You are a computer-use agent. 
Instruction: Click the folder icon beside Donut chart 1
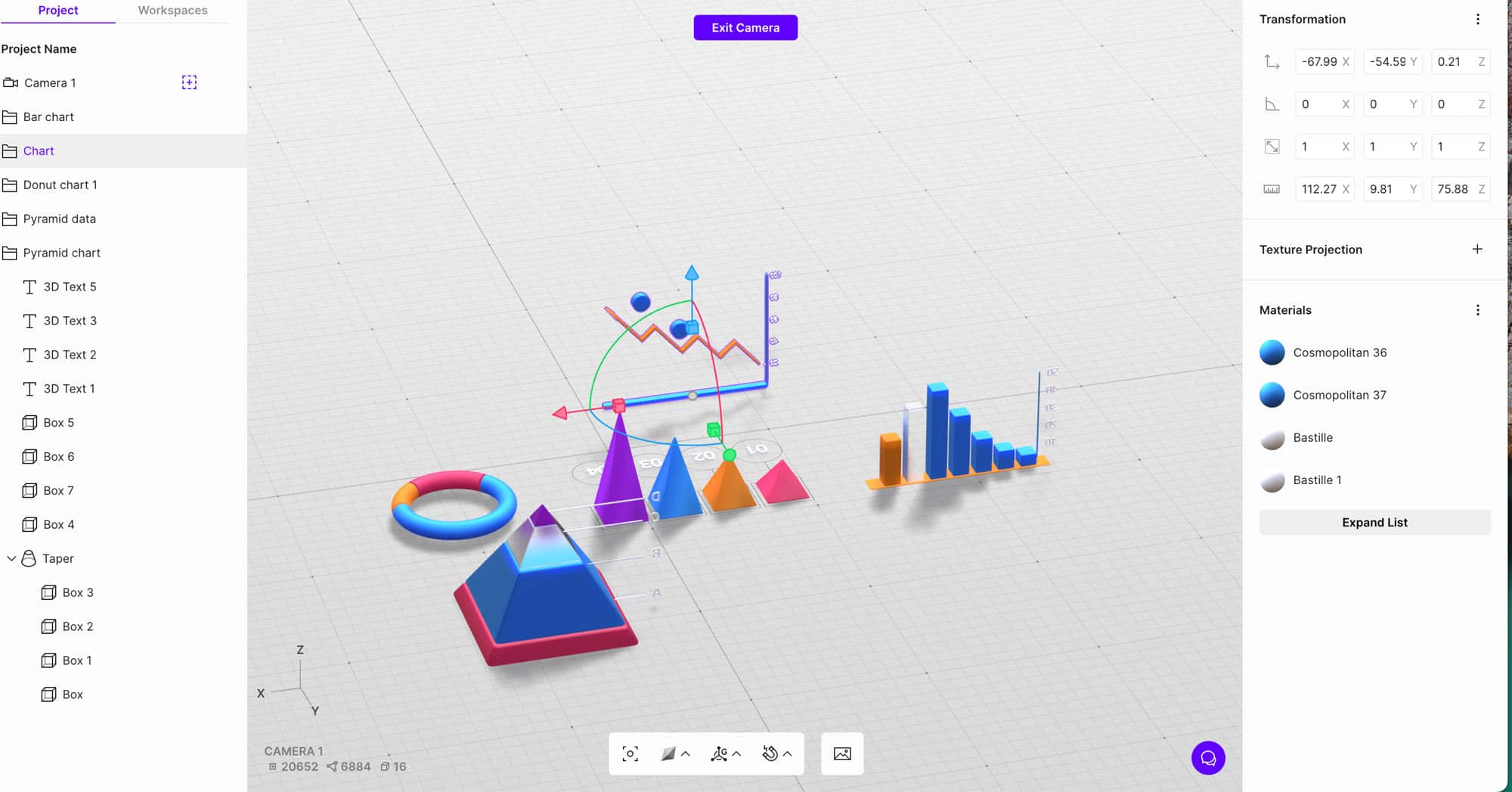pyautogui.click(x=10, y=185)
